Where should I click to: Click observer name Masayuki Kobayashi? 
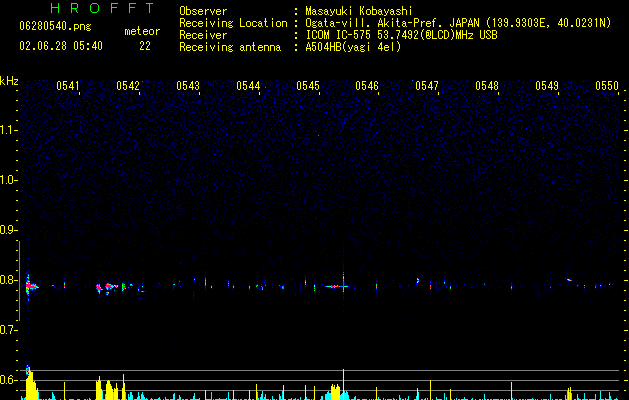click(x=359, y=11)
